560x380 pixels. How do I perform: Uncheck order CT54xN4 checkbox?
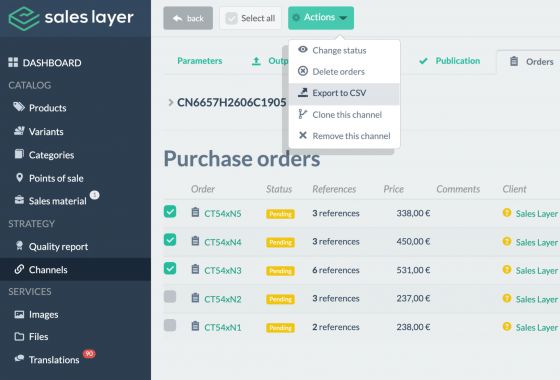pyautogui.click(x=170, y=239)
